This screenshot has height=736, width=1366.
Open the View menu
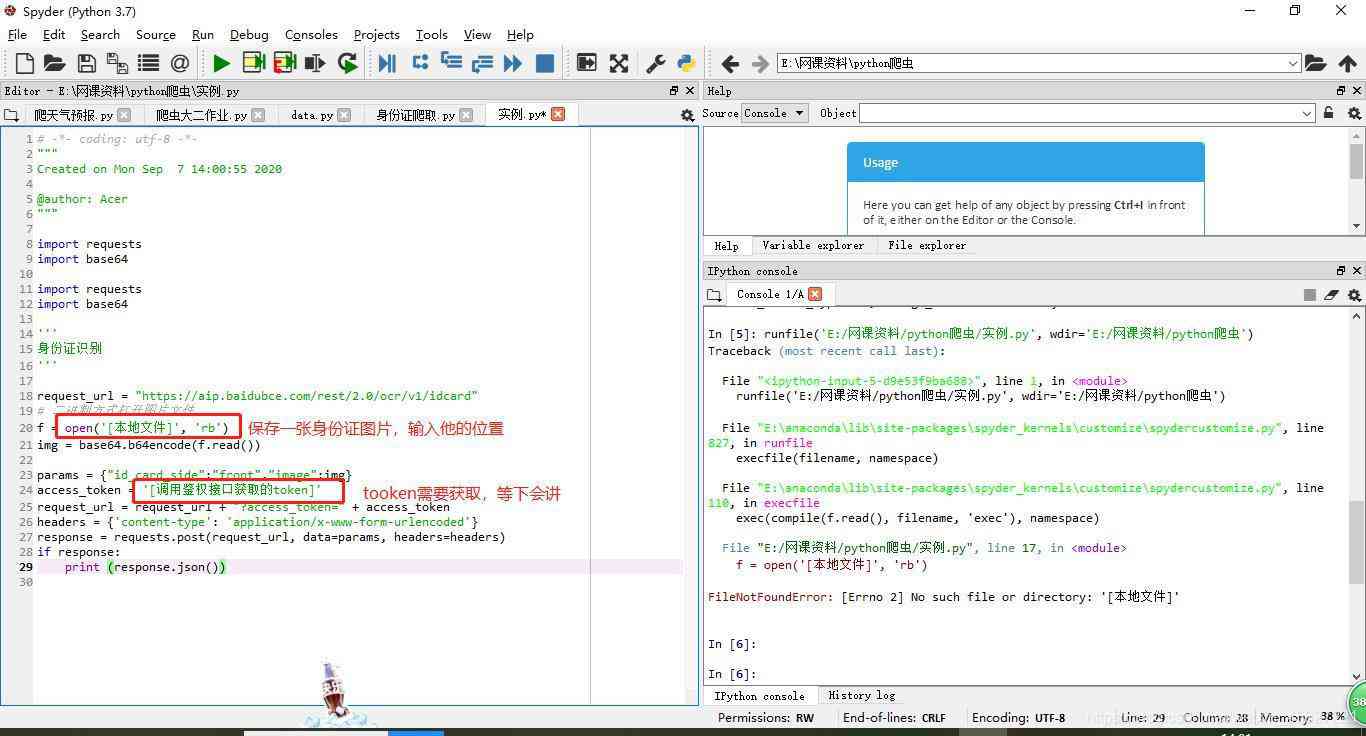(x=477, y=34)
